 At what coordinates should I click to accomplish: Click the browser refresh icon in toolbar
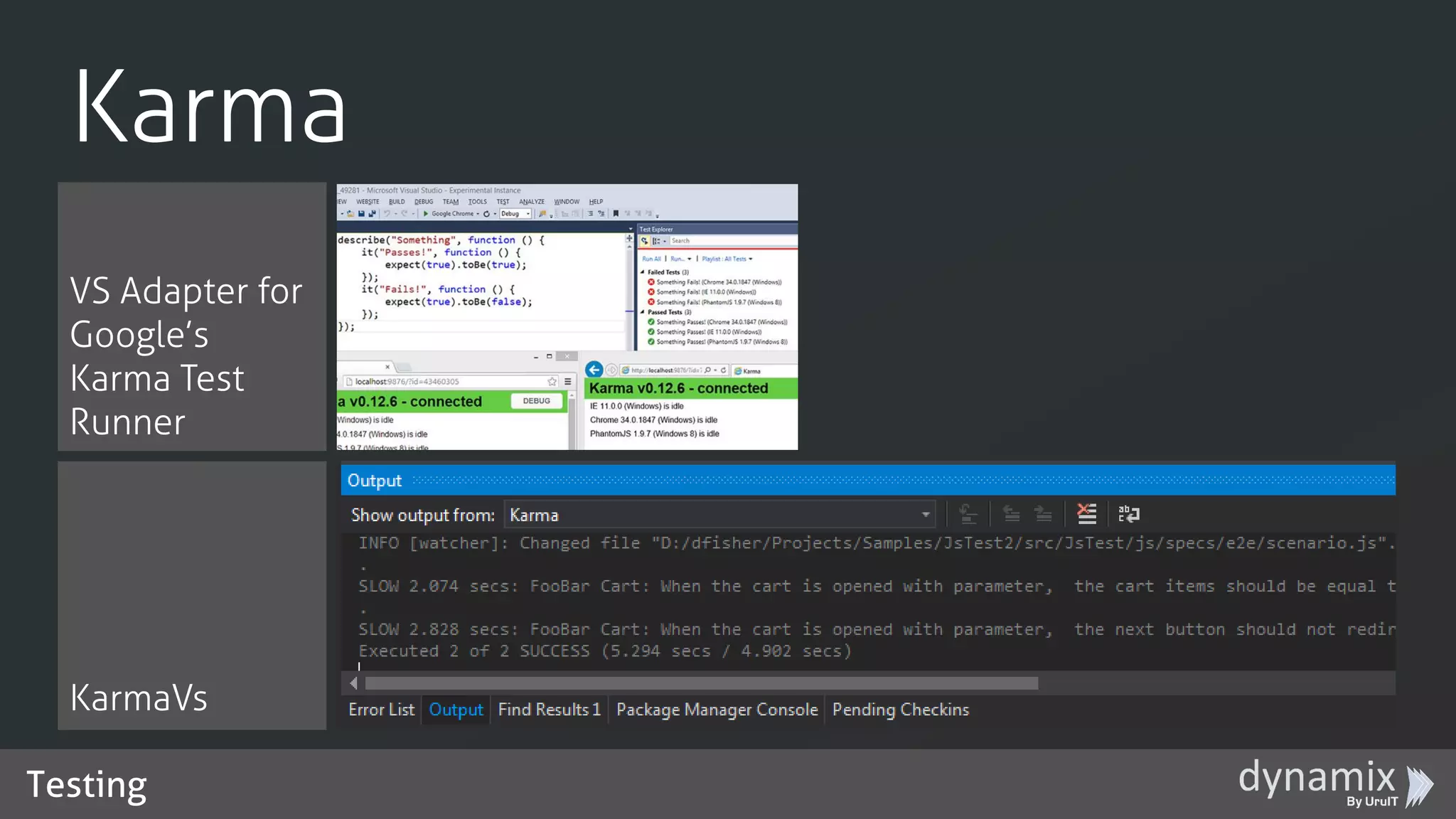[486, 213]
